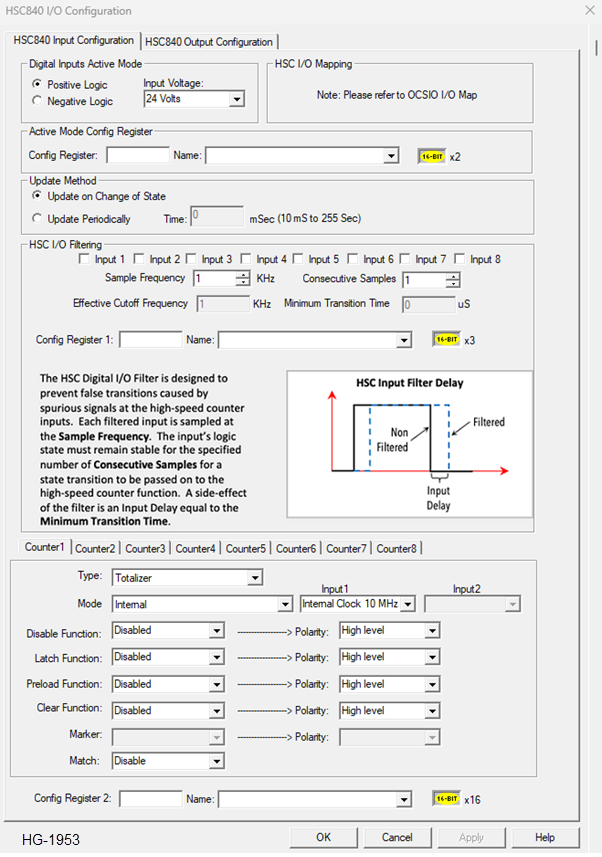Click the Config Register 1 input field

pos(150,339)
